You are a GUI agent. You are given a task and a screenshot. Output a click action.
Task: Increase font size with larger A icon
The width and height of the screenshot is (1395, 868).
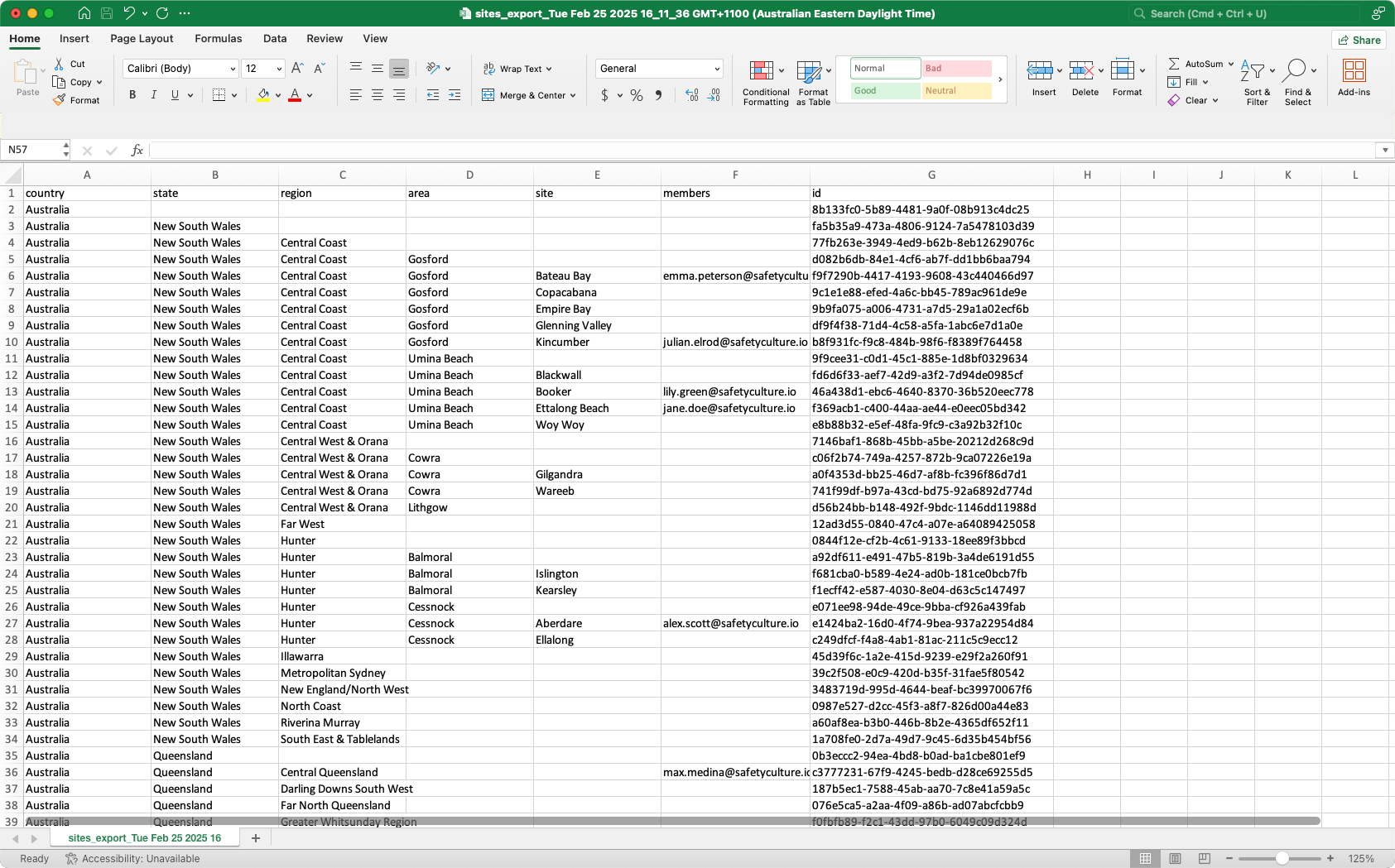(x=297, y=69)
